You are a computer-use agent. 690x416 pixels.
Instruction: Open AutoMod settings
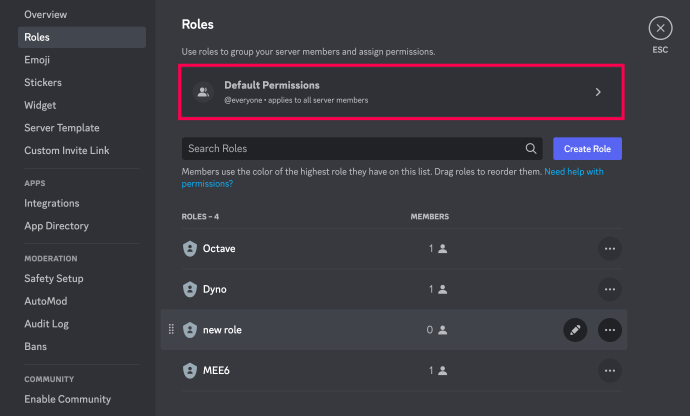(x=46, y=301)
